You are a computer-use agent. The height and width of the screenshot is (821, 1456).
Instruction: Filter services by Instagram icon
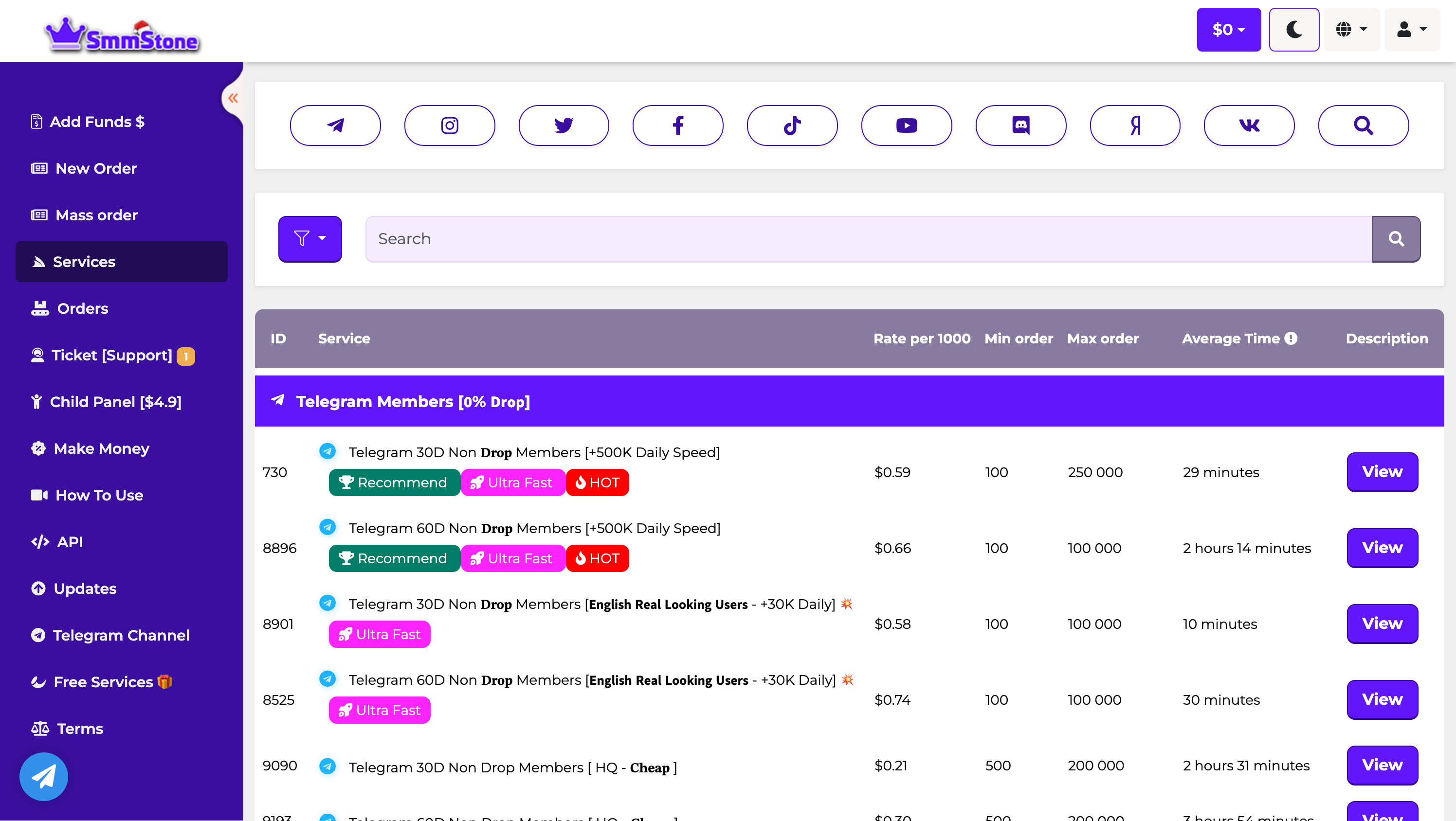click(x=449, y=125)
